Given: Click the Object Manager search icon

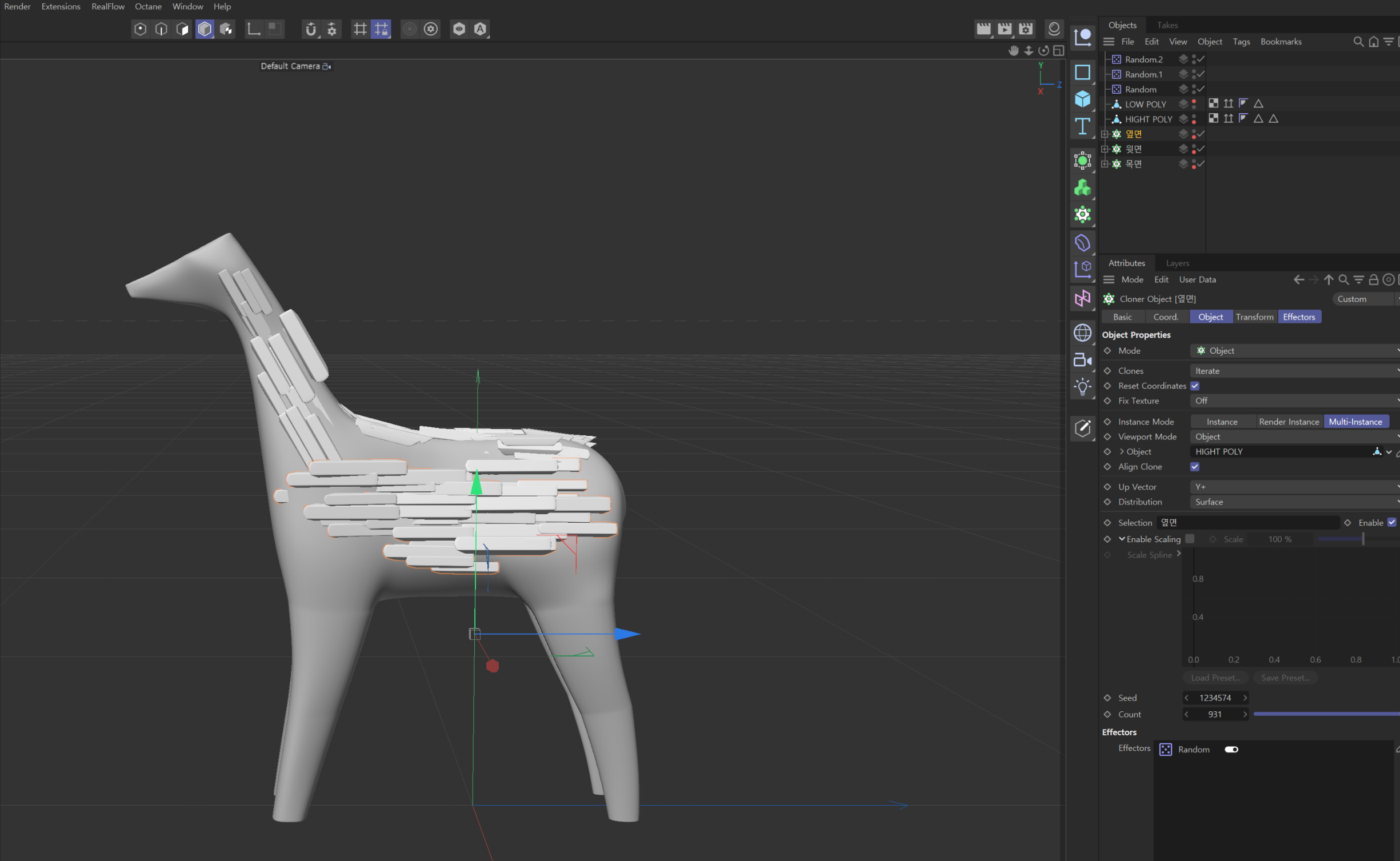Looking at the screenshot, I should click(1358, 42).
